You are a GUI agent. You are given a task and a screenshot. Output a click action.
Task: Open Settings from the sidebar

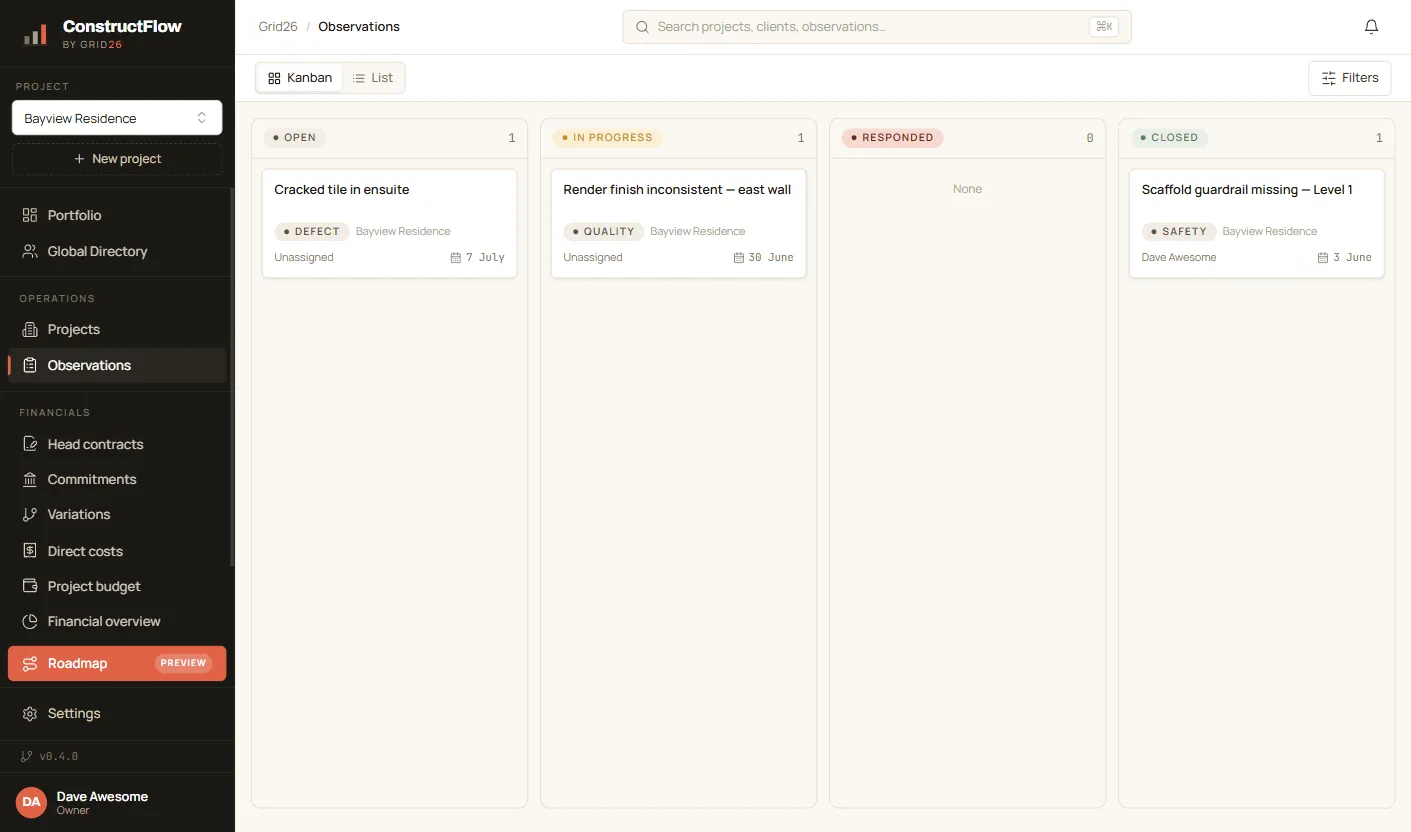point(117,713)
